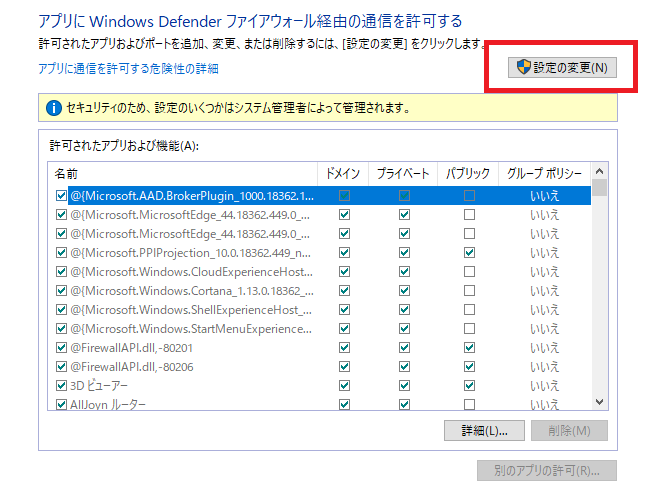The image size is (662, 503).
Task: Click the list scrollbar down arrow
Action: click(599, 402)
